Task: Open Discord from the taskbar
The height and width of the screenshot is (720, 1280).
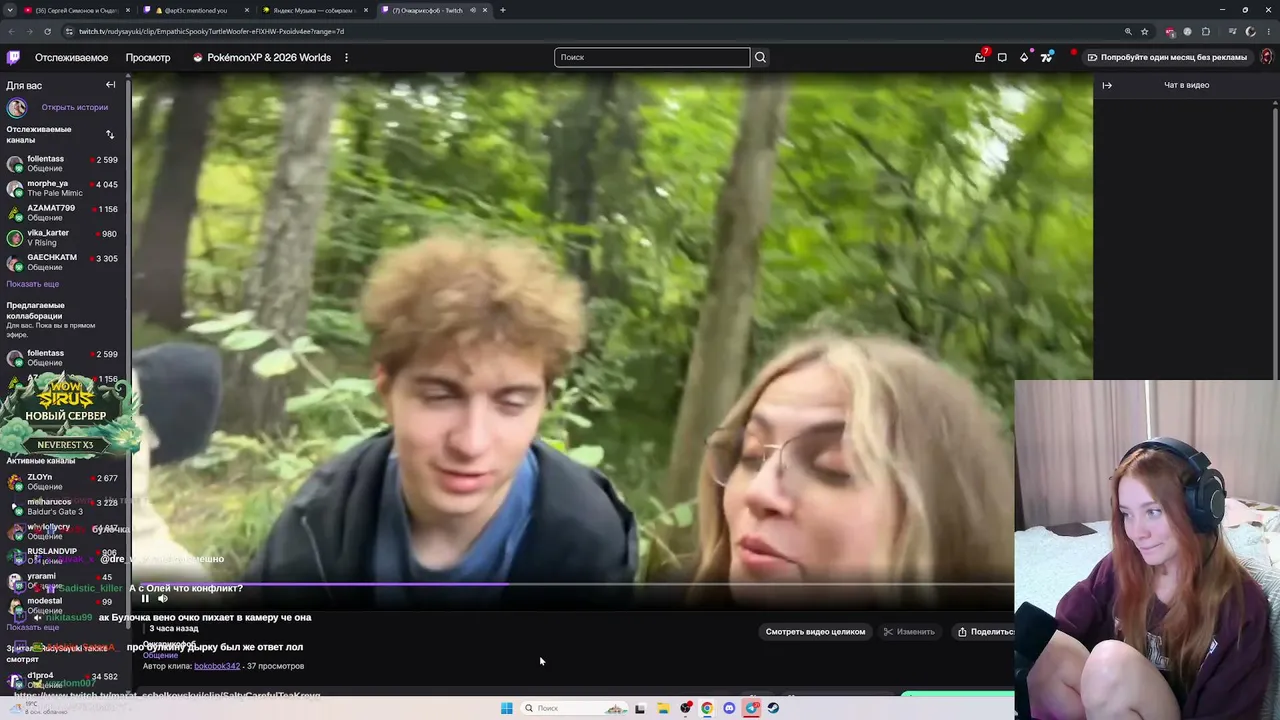Action: point(729,708)
